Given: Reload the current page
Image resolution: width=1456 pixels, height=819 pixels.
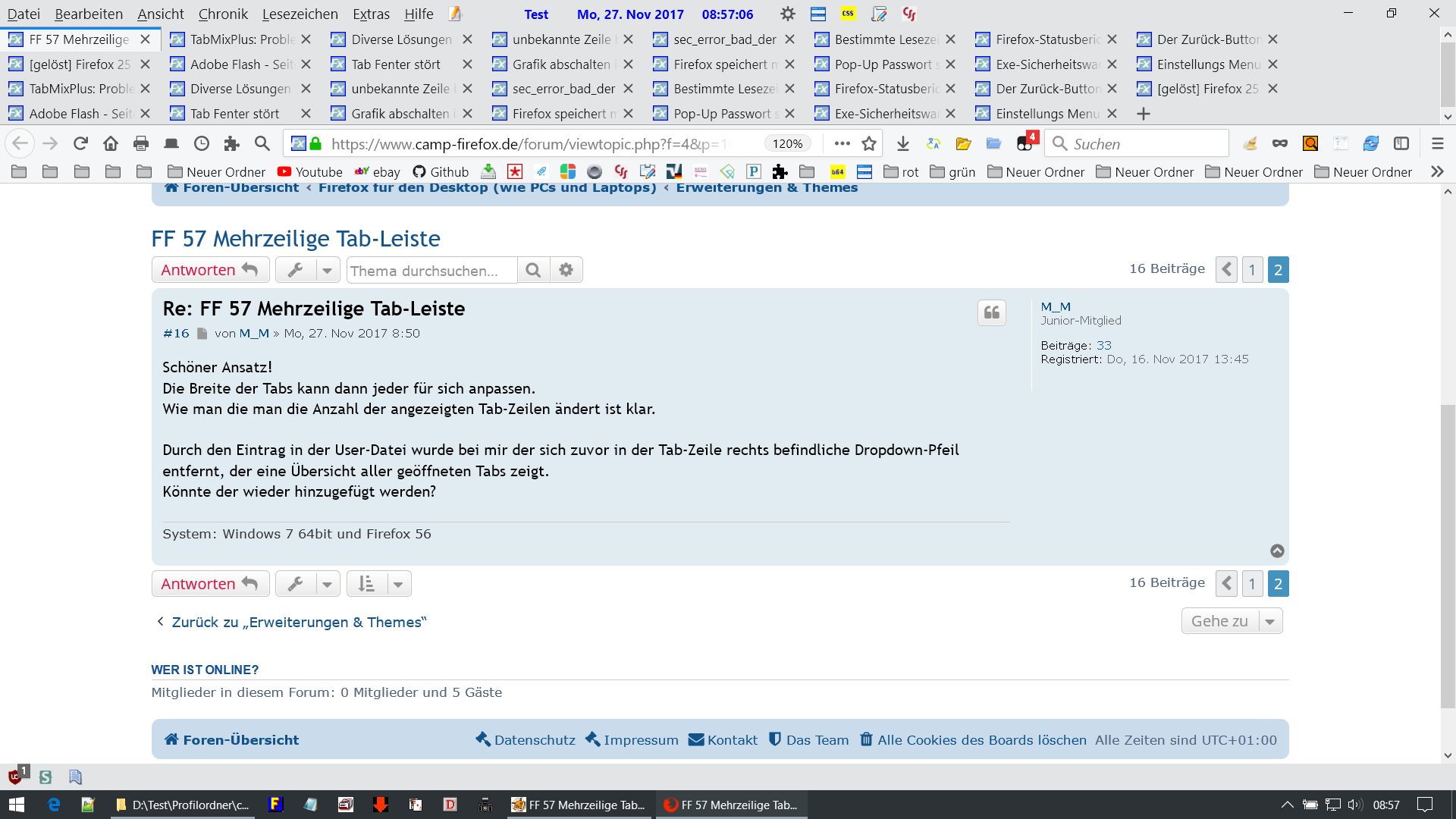Looking at the screenshot, I should point(80,143).
